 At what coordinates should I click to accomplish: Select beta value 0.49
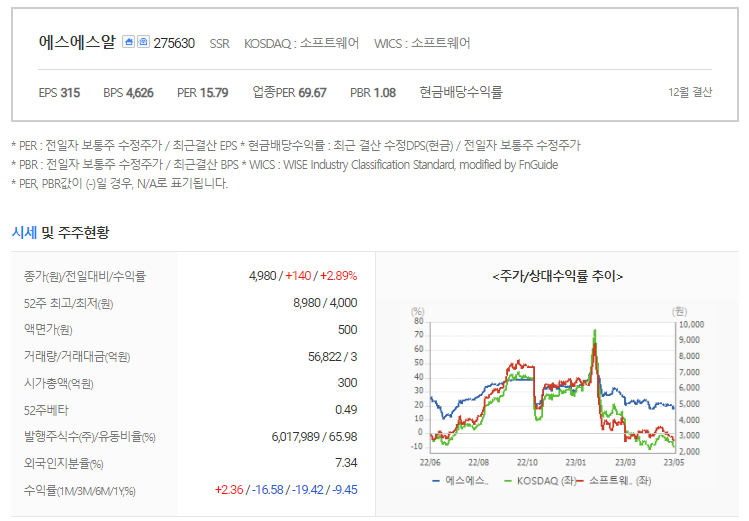click(346, 410)
